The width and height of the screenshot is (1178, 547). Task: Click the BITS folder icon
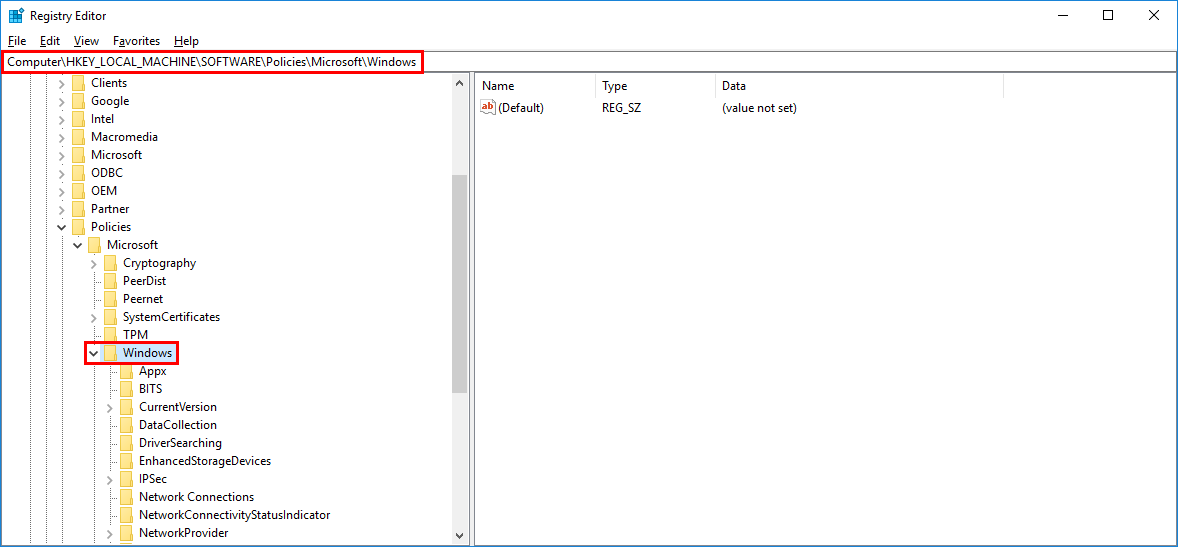125,389
